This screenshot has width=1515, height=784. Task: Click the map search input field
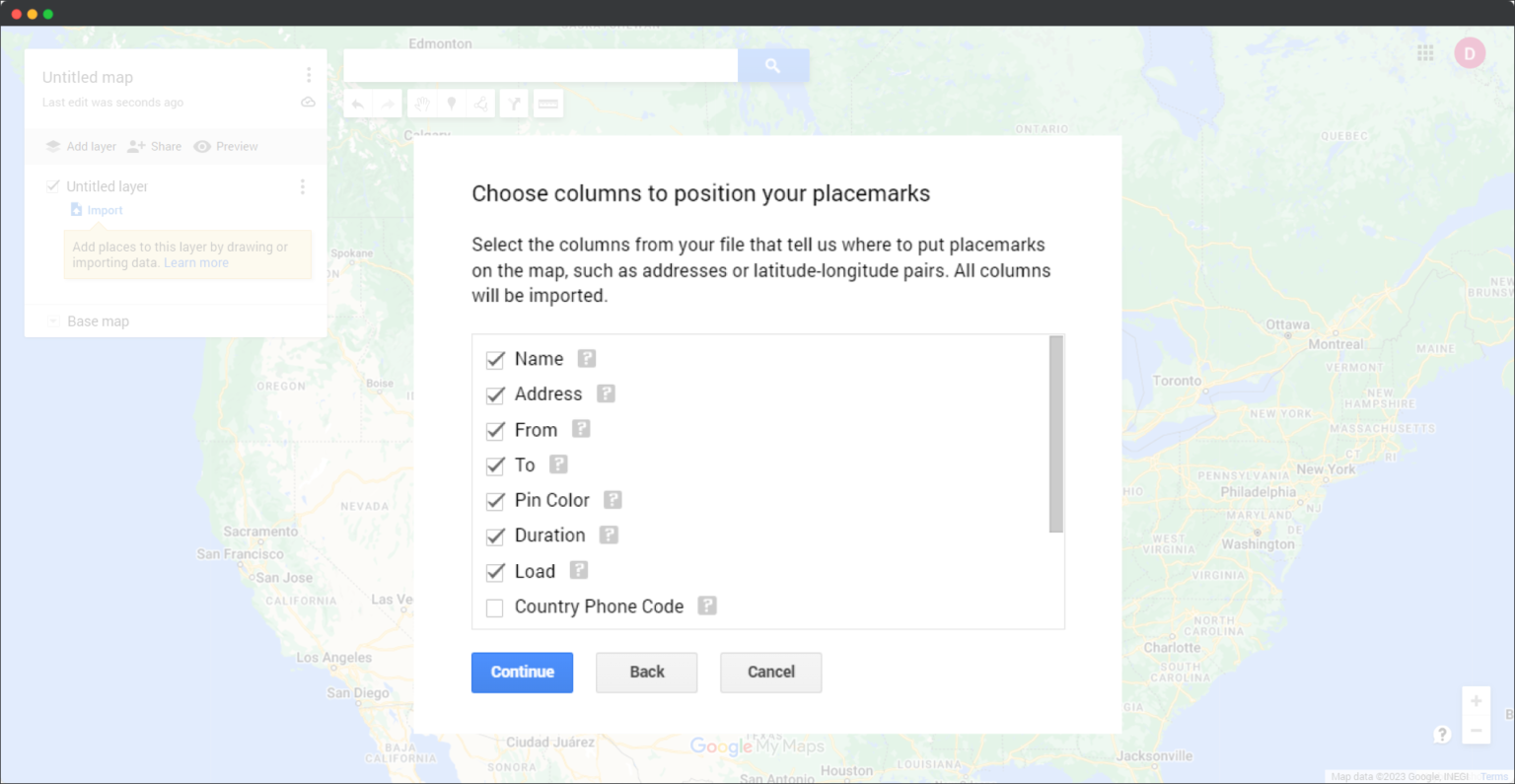click(x=541, y=65)
